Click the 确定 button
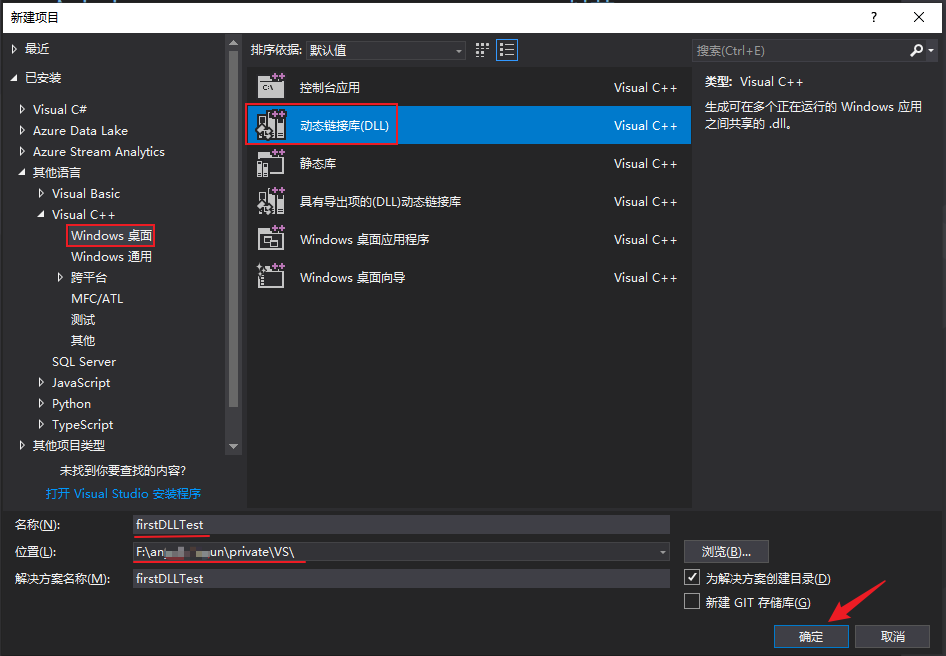This screenshot has width=946, height=656. pos(811,636)
